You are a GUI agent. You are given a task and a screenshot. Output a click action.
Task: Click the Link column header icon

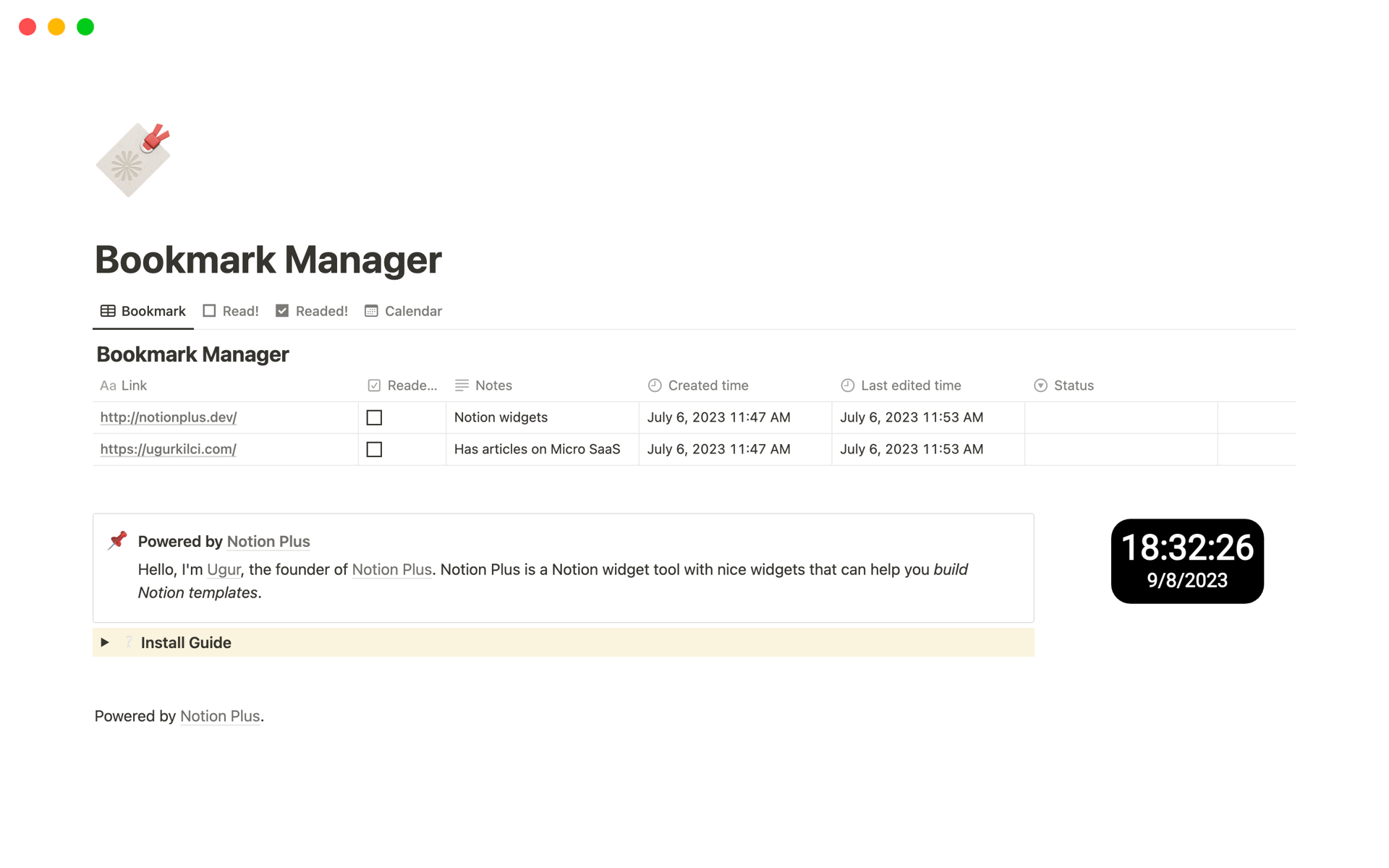(107, 385)
